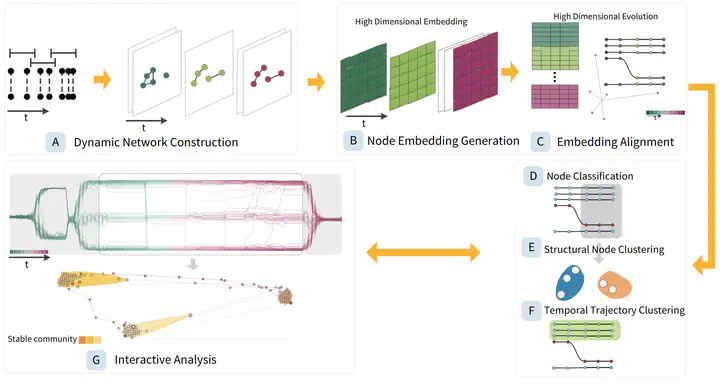The height and width of the screenshot is (384, 720).
Task: Click the orange cluster blob icon
Action: [x=614, y=285]
